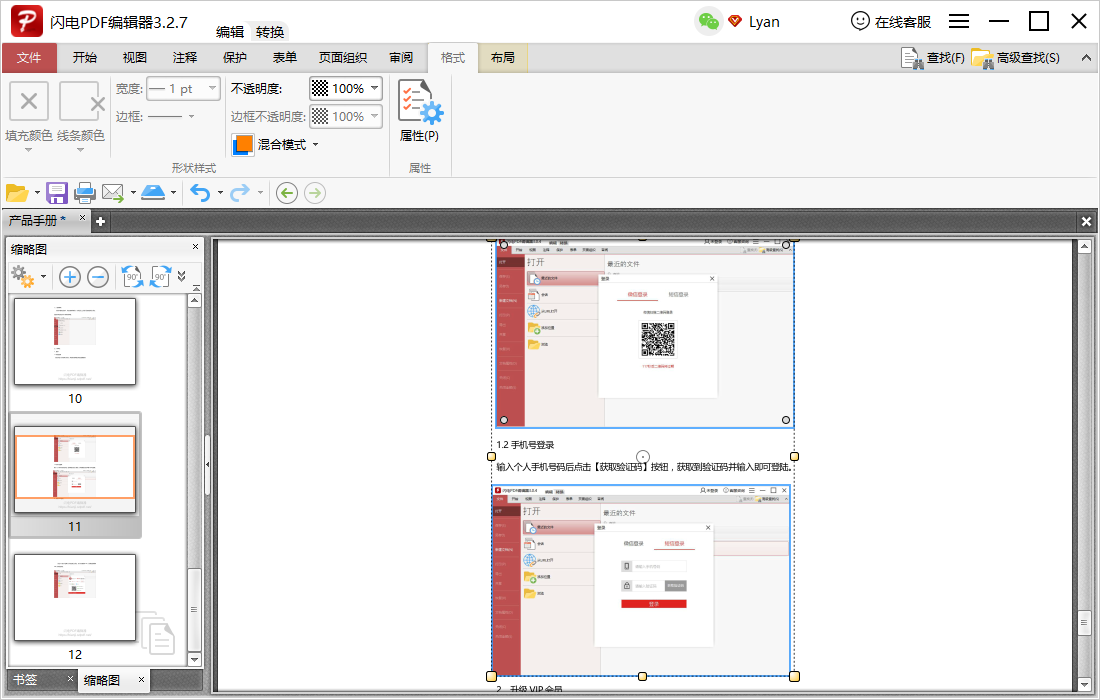Open a new document tab with plus button

(99, 220)
